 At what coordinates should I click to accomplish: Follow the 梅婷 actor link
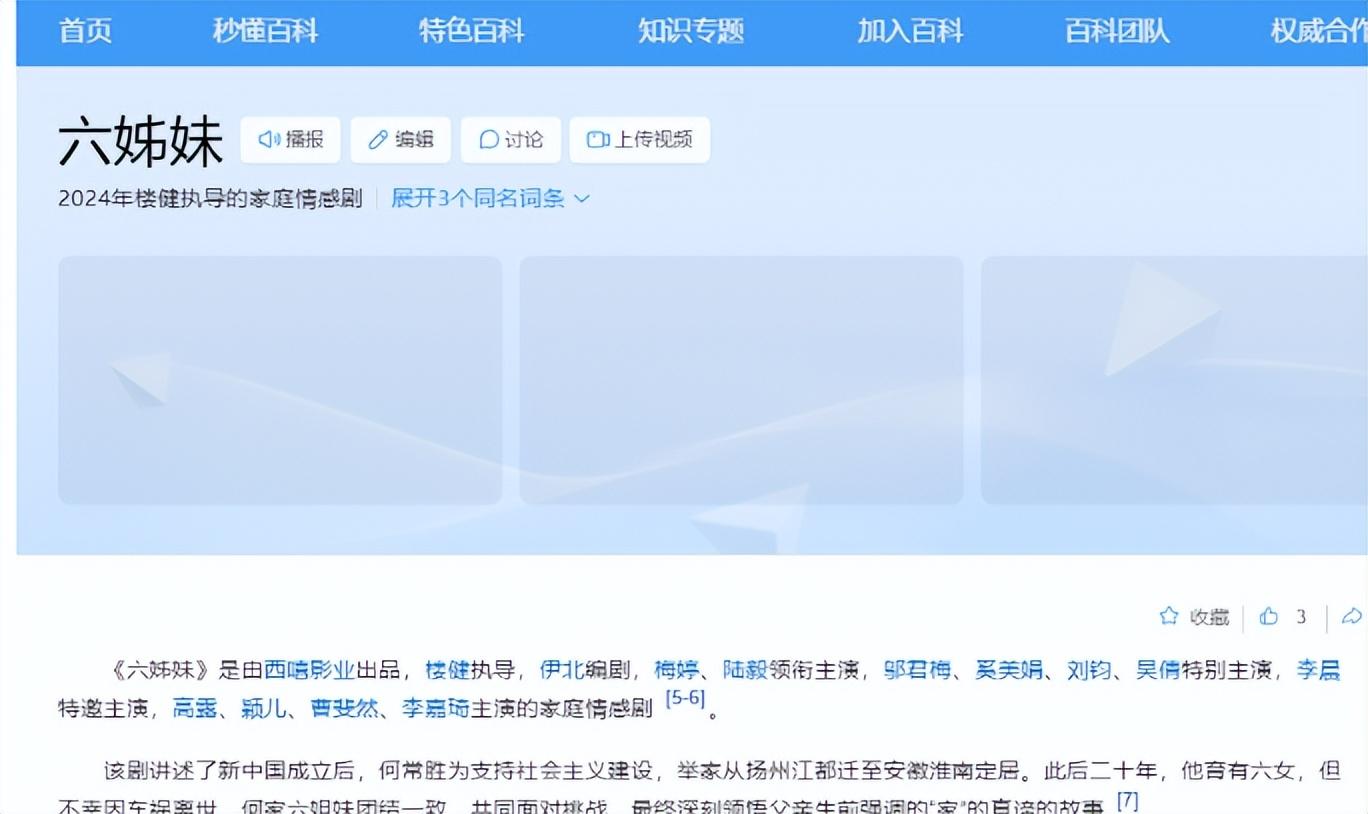point(675,670)
